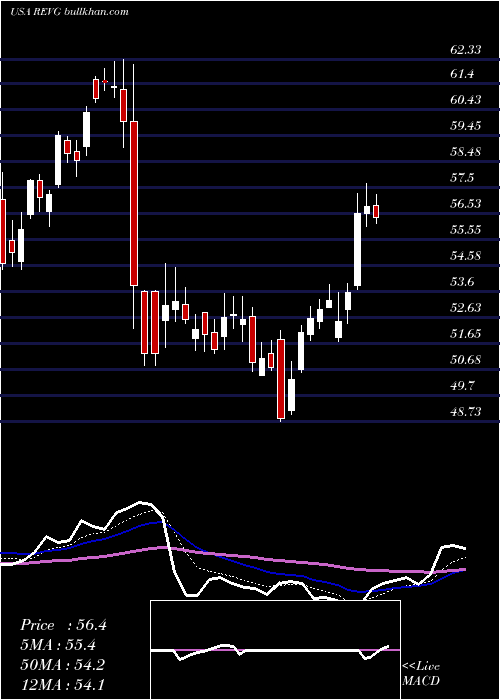
Task: Select the 51.65 price axis label
Action: point(466,333)
